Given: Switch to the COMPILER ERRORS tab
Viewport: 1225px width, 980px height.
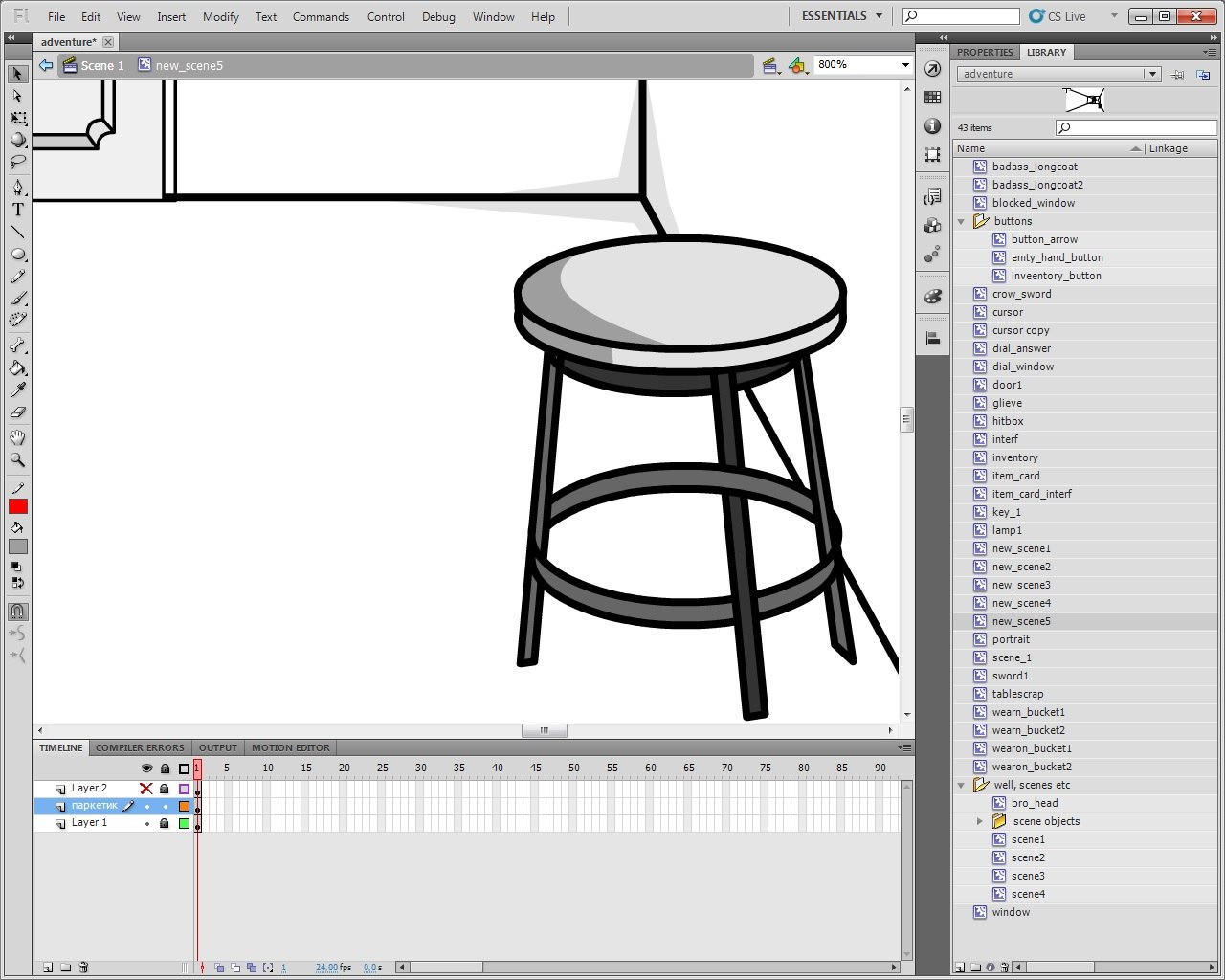Looking at the screenshot, I should 140,747.
